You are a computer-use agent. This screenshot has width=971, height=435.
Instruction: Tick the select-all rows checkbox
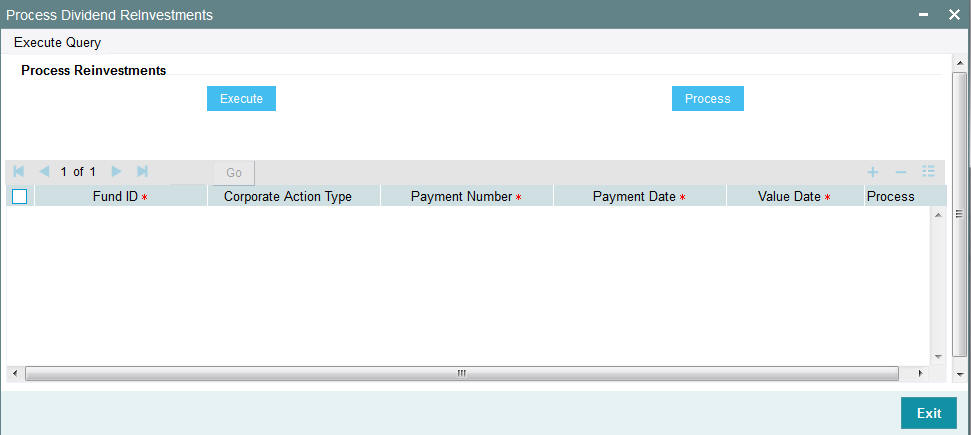pos(20,196)
